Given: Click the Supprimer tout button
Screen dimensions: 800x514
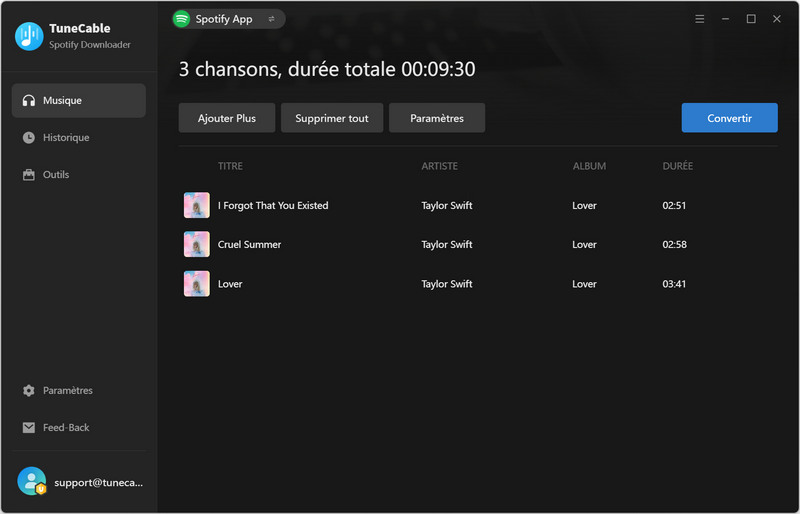Looking at the screenshot, I should [x=332, y=118].
